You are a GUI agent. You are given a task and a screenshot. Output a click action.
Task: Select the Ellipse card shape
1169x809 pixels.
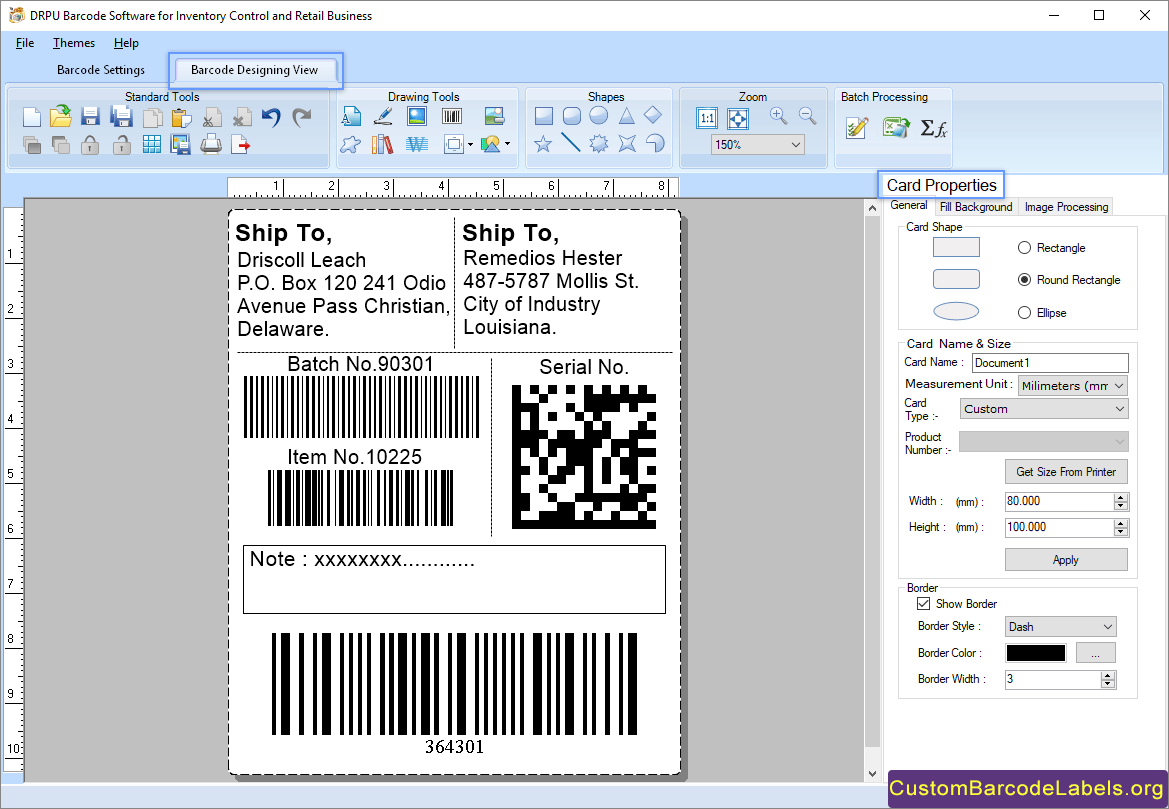tap(1024, 312)
